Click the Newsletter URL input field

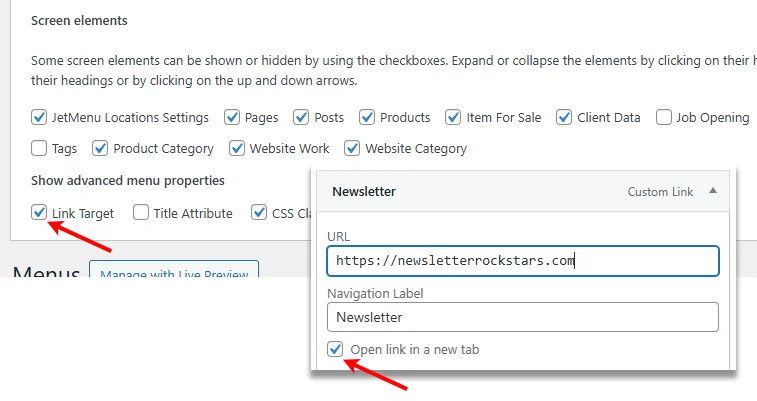coord(522,261)
